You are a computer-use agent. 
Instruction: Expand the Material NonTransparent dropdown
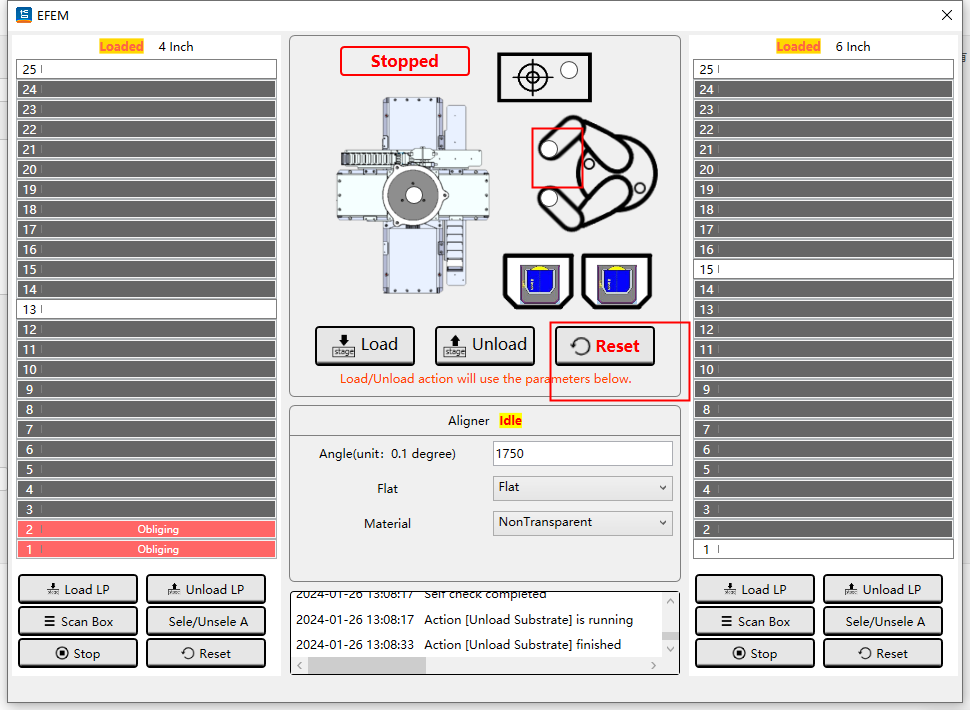pos(583,522)
